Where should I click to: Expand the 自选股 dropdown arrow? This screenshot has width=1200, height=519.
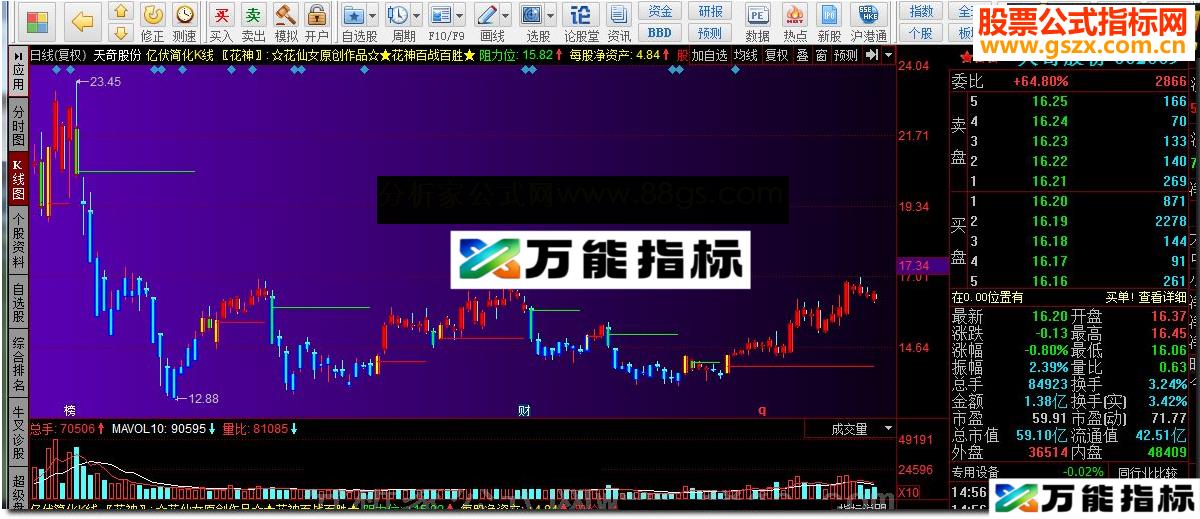(x=373, y=16)
